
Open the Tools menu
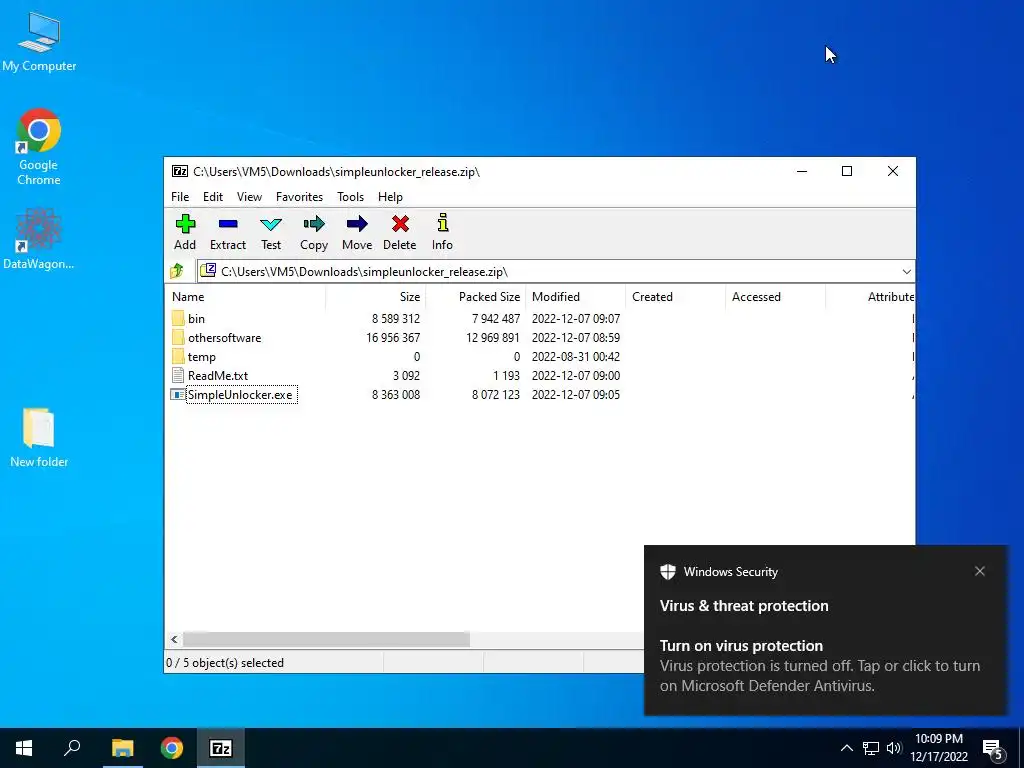tap(350, 197)
